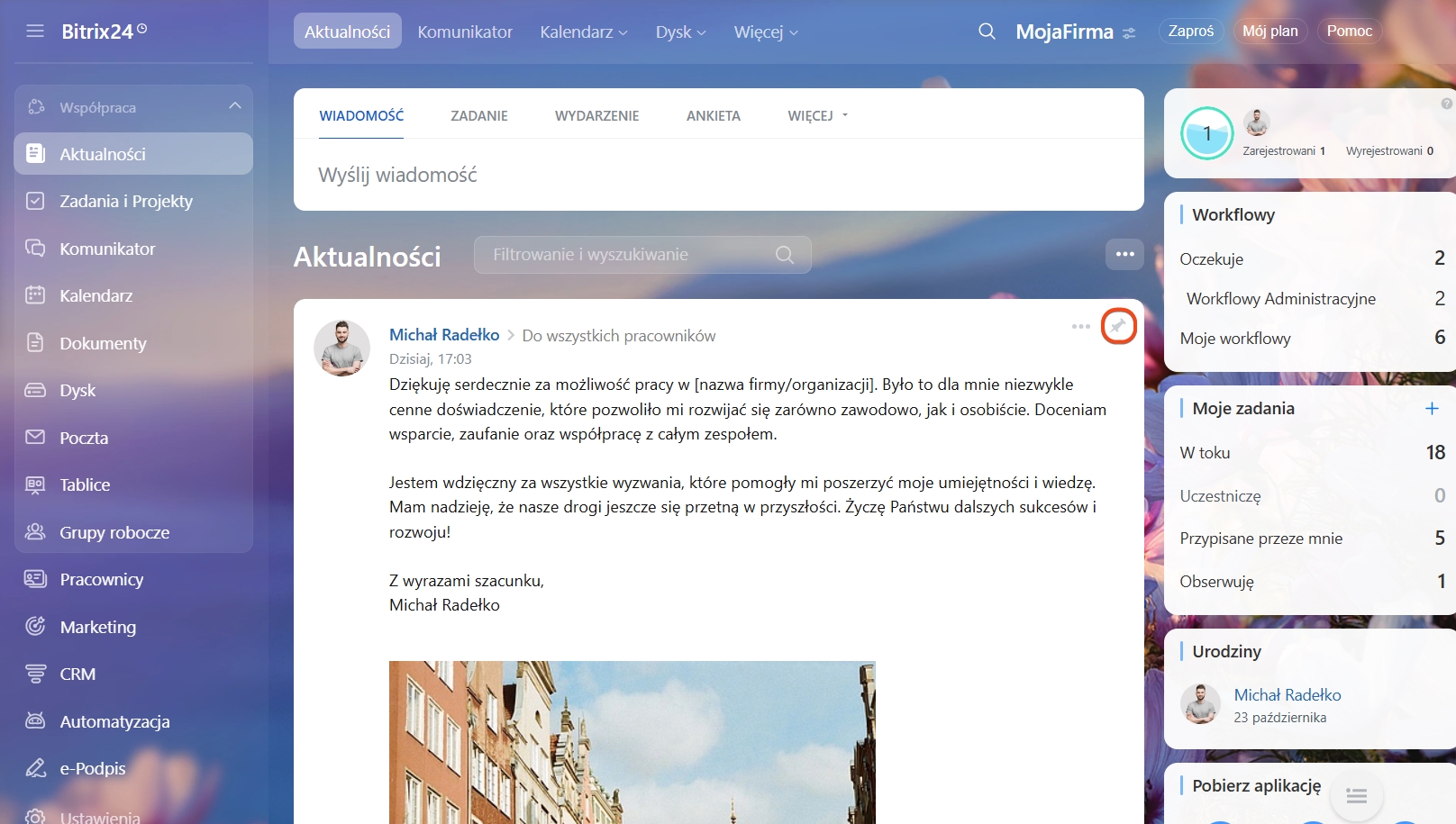Screen dimensions: 1456x824
Task: Open search with the magnifying glass icon
Action: point(987,32)
